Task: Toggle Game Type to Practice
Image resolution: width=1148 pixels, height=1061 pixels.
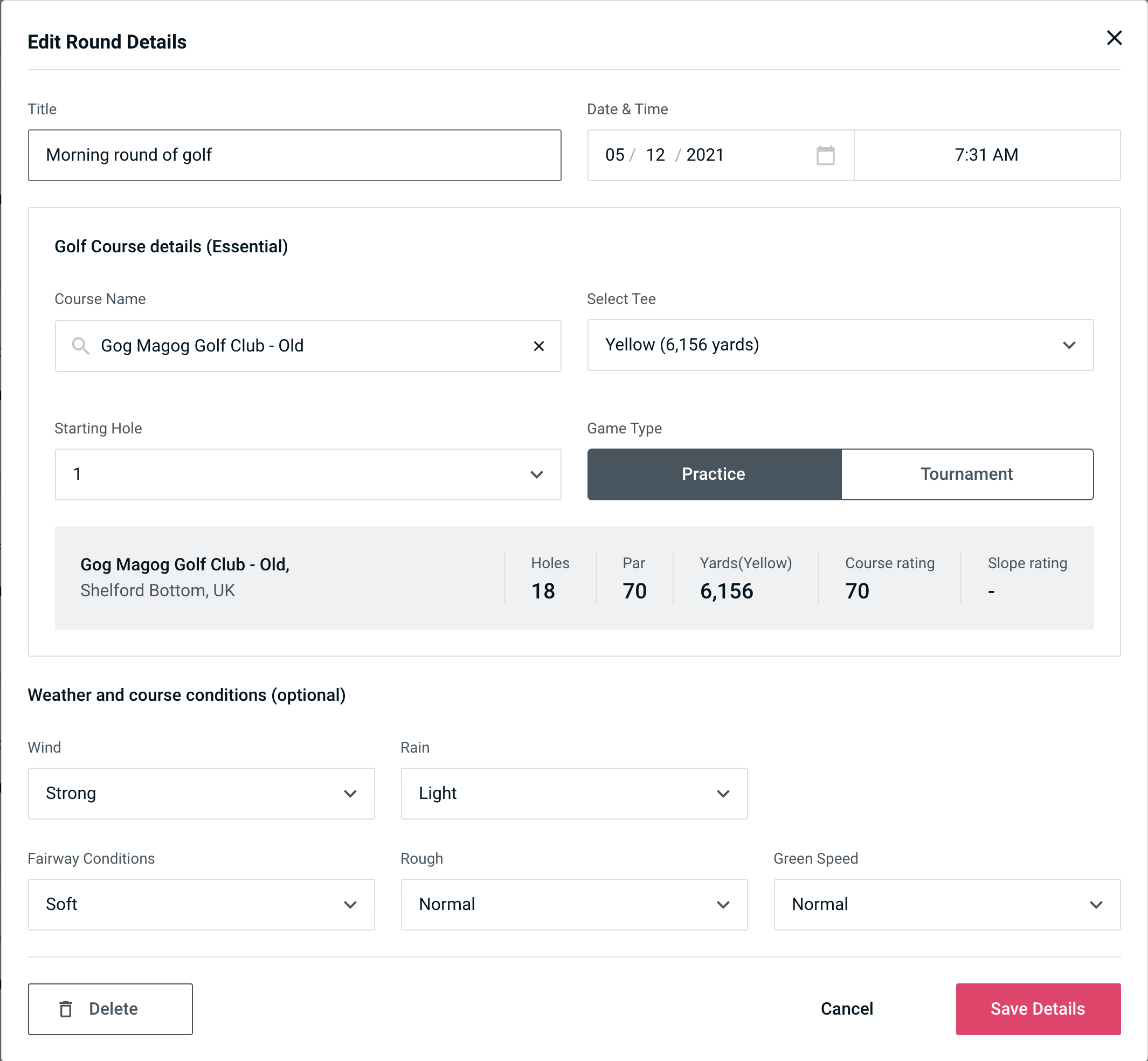Action: [714, 474]
